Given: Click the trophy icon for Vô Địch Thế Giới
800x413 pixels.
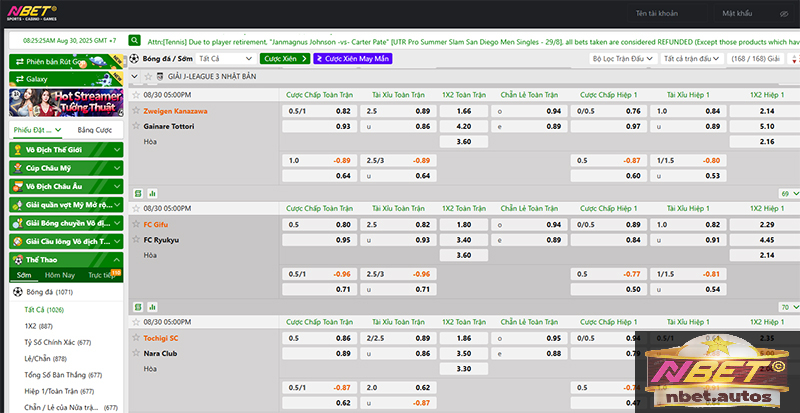Looking at the screenshot, I should coord(17,149).
